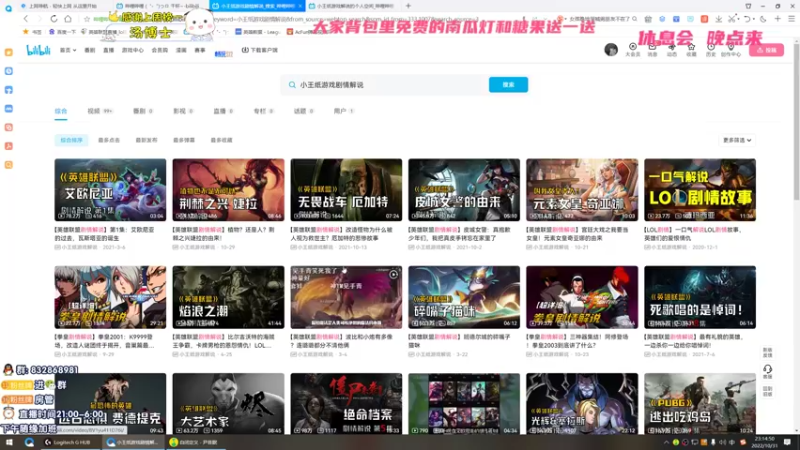The width and height of the screenshot is (800, 450).
Task: Open the 皮城女警的由来 video thumbnail
Action: click(x=464, y=190)
